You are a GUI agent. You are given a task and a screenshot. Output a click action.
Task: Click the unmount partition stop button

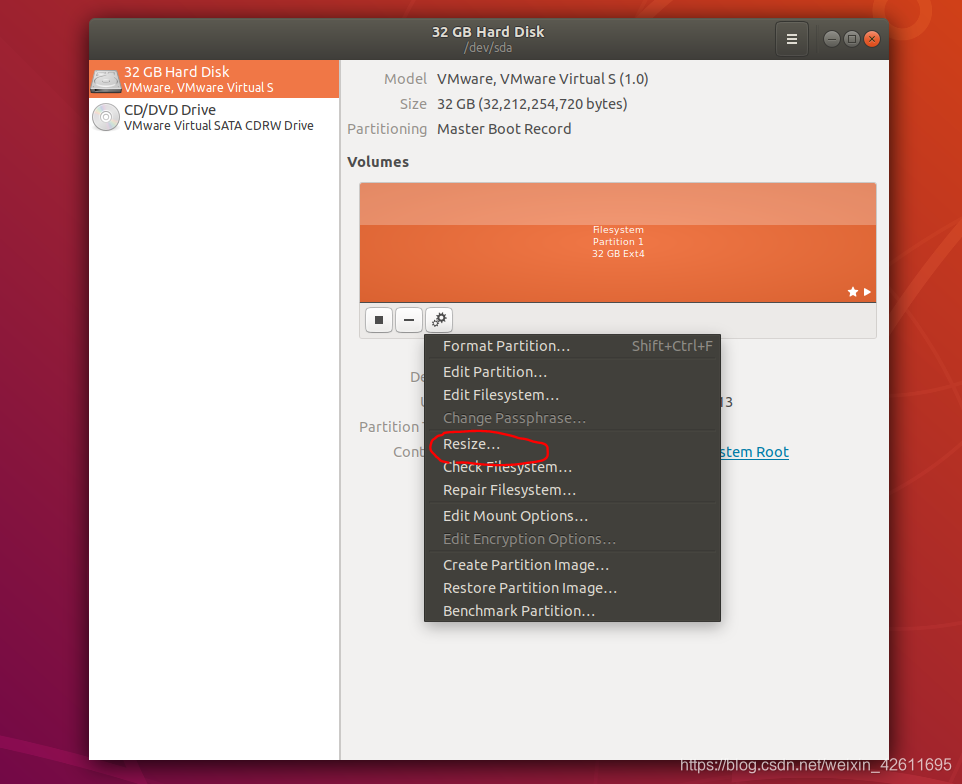pyautogui.click(x=379, y=320)
